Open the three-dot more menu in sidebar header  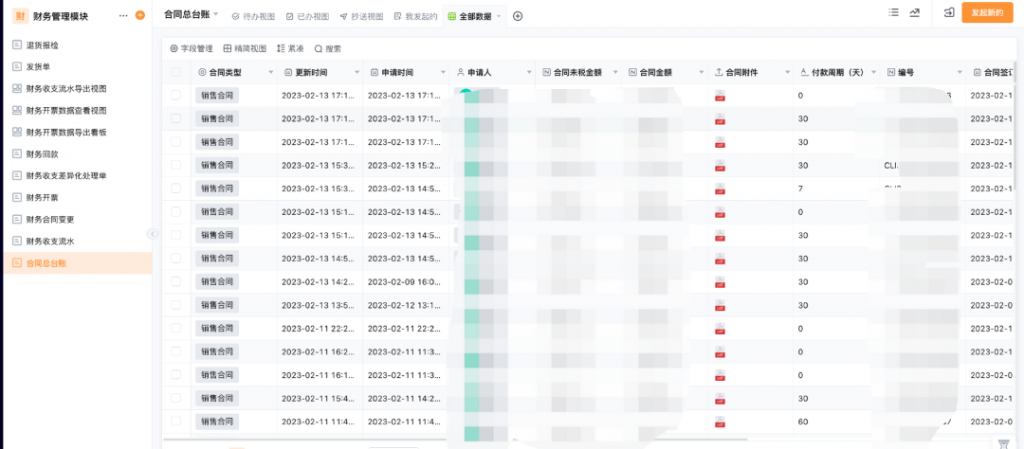tap(123, 15)
